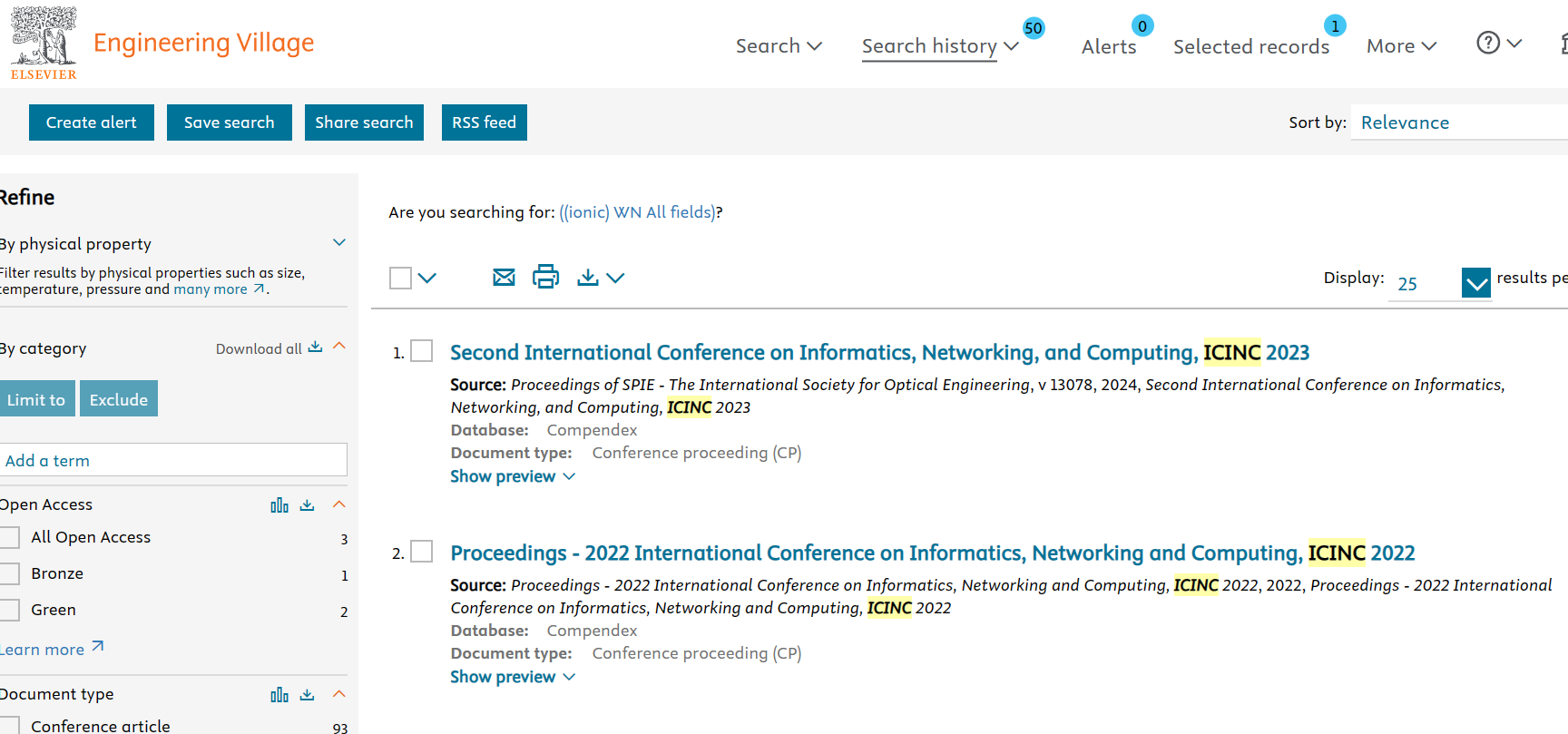Image resolution: width=1568 pixels, height=734 pixels.
Task: Open Document type facet bar chart icon
Action: point(279,695)
